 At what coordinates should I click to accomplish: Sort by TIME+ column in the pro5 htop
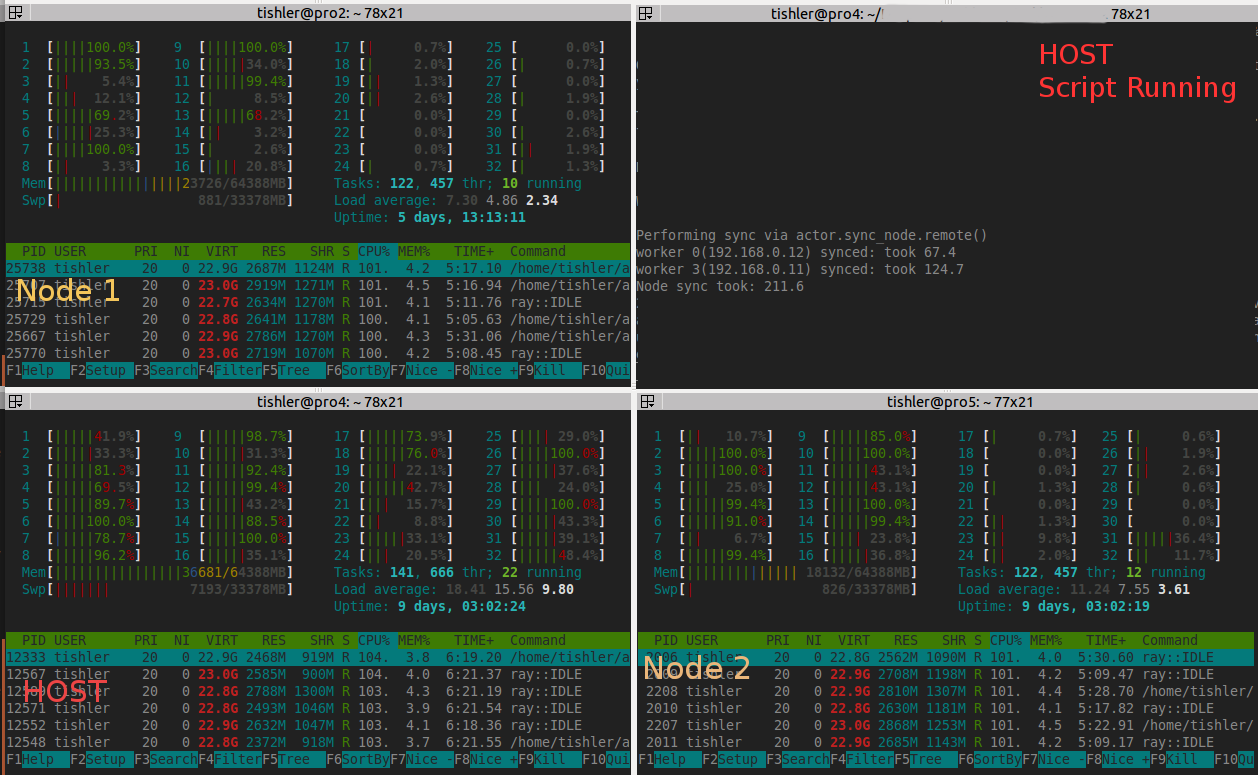click(1106, 640)
